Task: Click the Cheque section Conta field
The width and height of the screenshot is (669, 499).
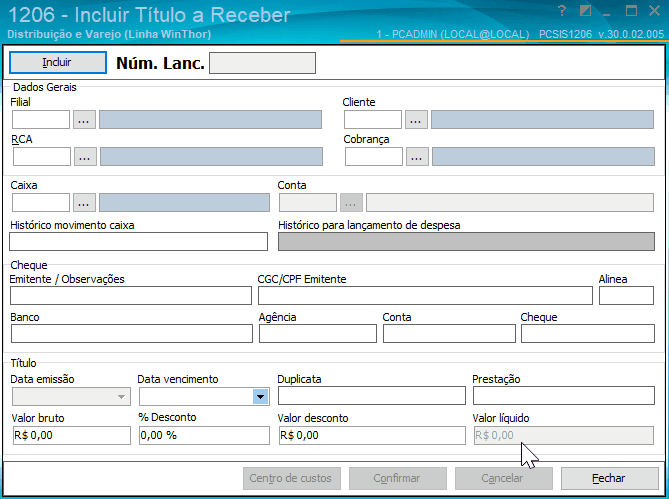Action: [449, 334]
